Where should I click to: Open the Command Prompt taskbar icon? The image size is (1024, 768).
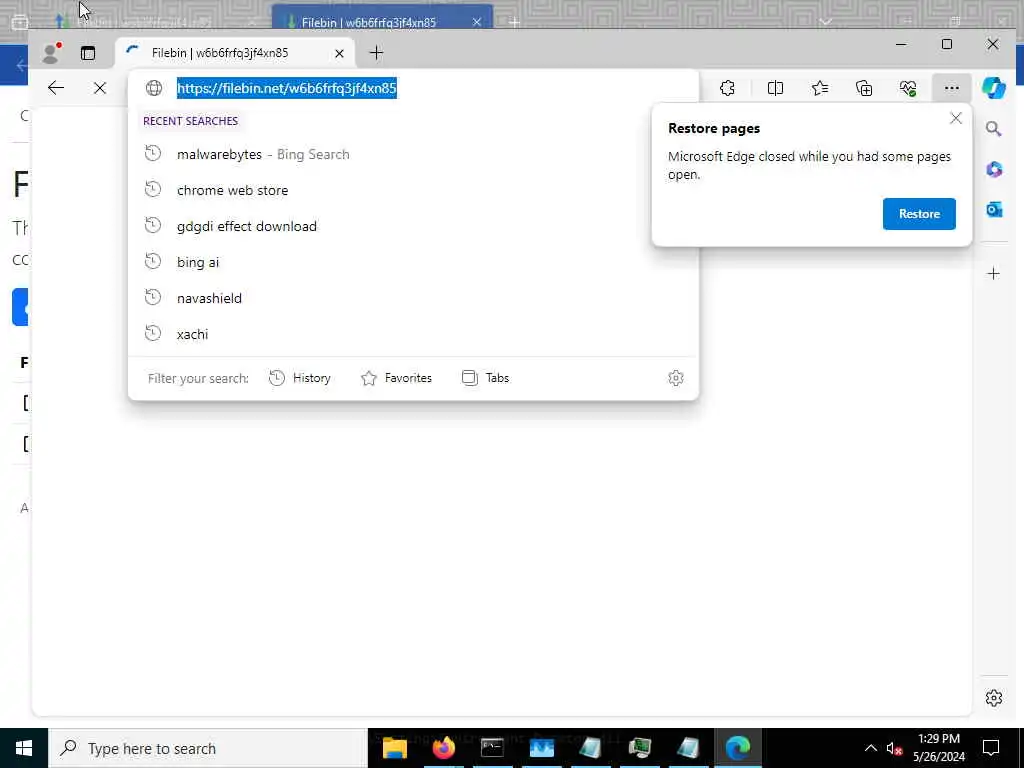492,748
